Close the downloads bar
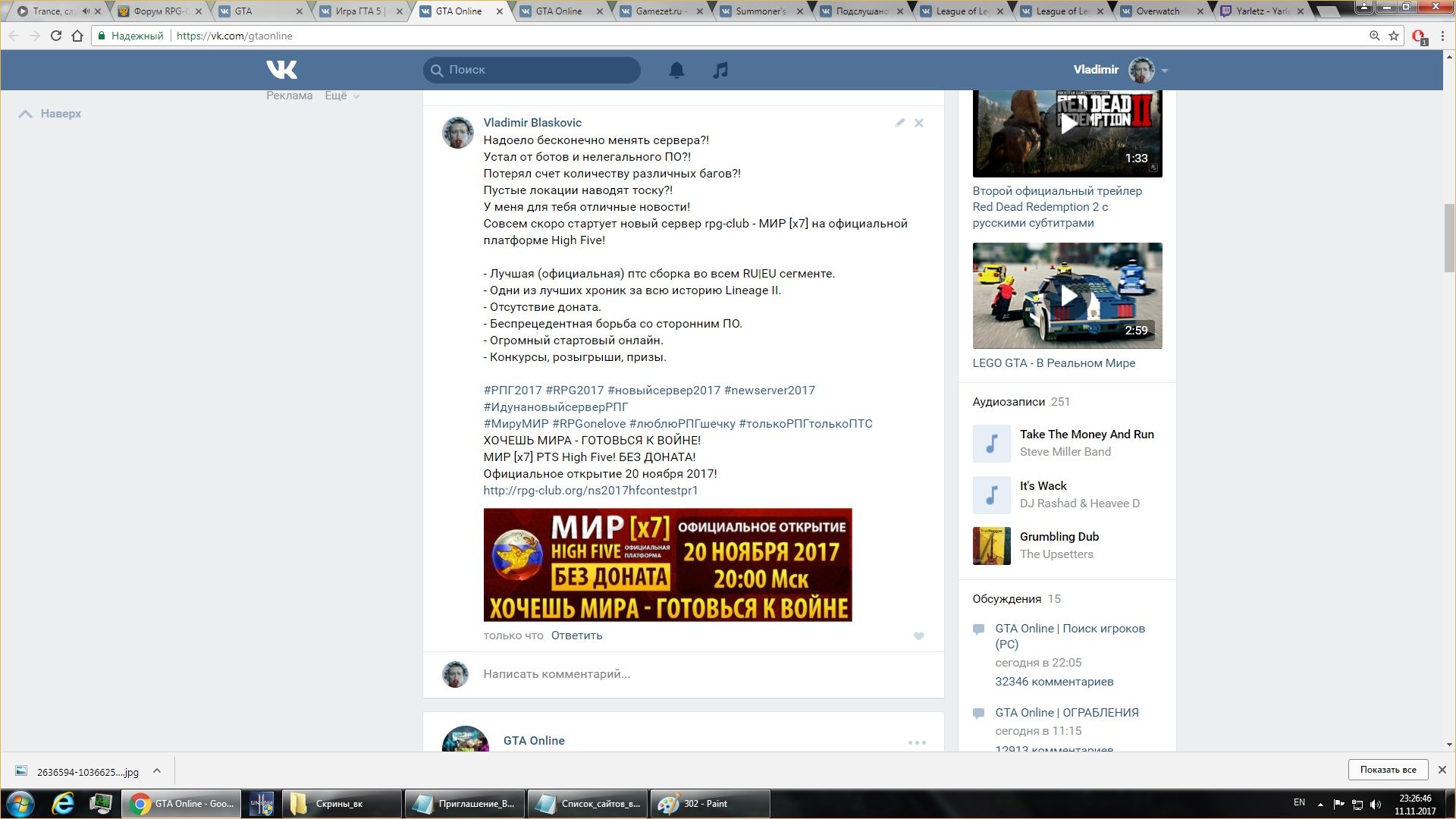Screen dimensions: 1456x819 [1442, 770]
